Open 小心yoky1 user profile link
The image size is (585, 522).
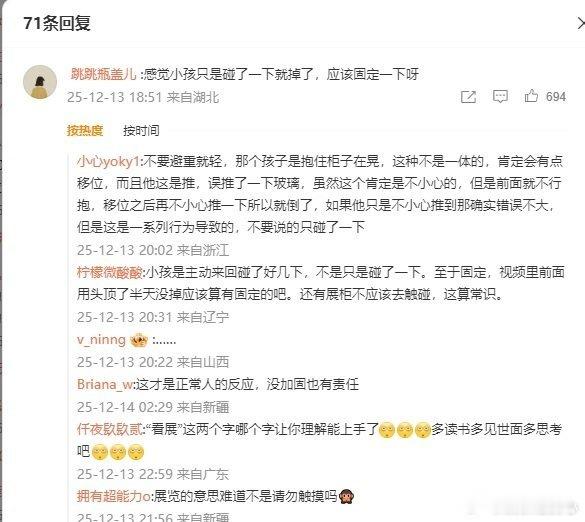coord(108,162)
